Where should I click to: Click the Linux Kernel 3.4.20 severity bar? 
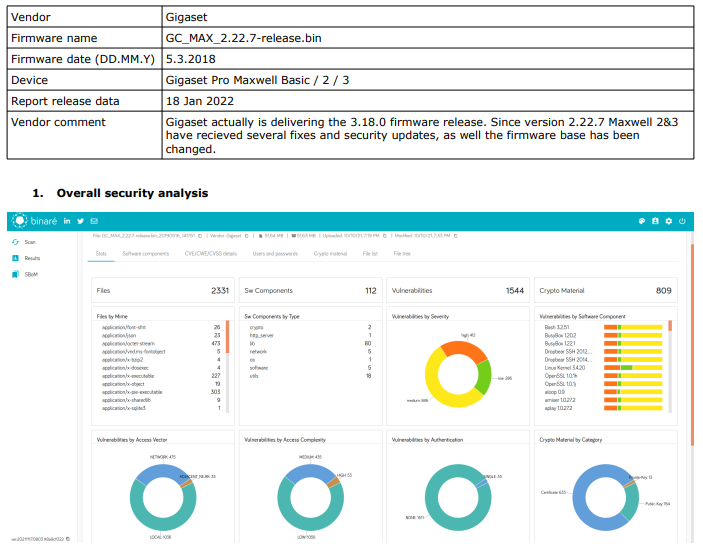(633, 368)
